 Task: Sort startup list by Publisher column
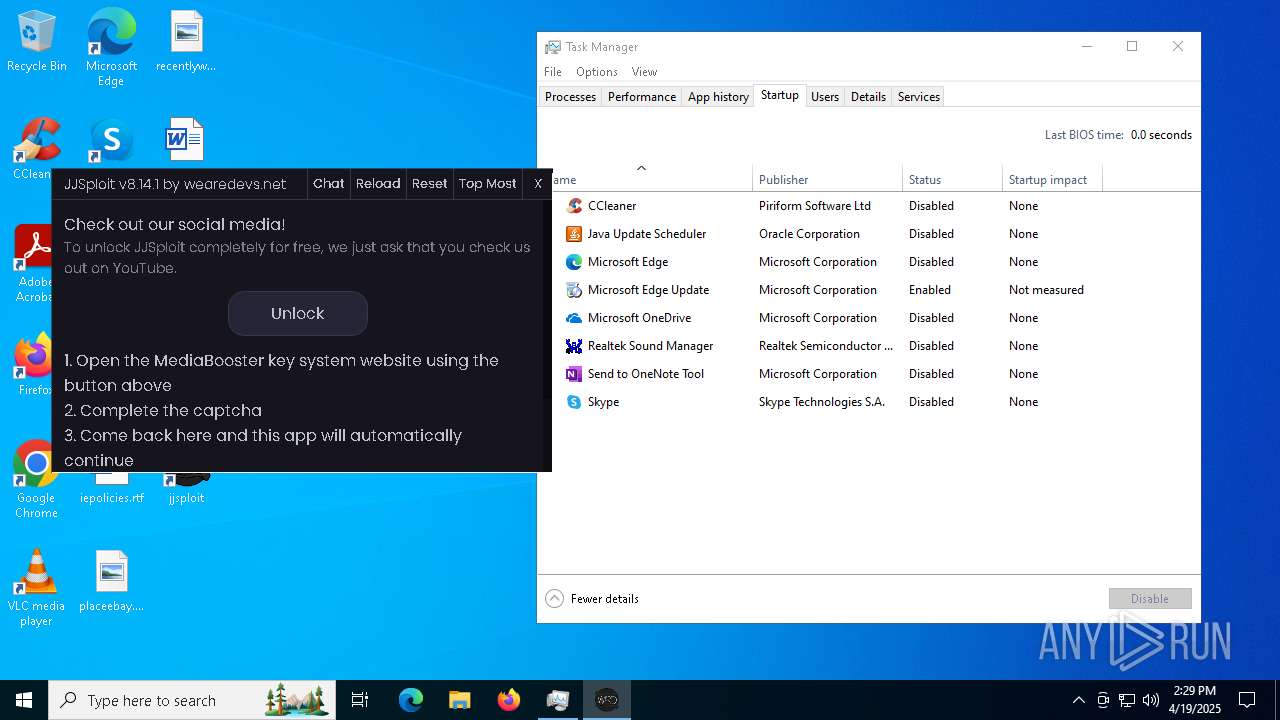[827, 179]
